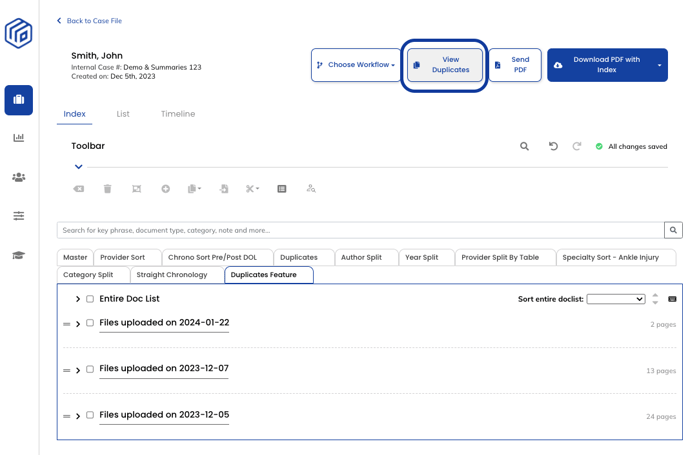This screenshot has height=455, width=688.
Task: Click the Files uploaded on 2023-12-07 title
Action: click(x=164, y=368)
